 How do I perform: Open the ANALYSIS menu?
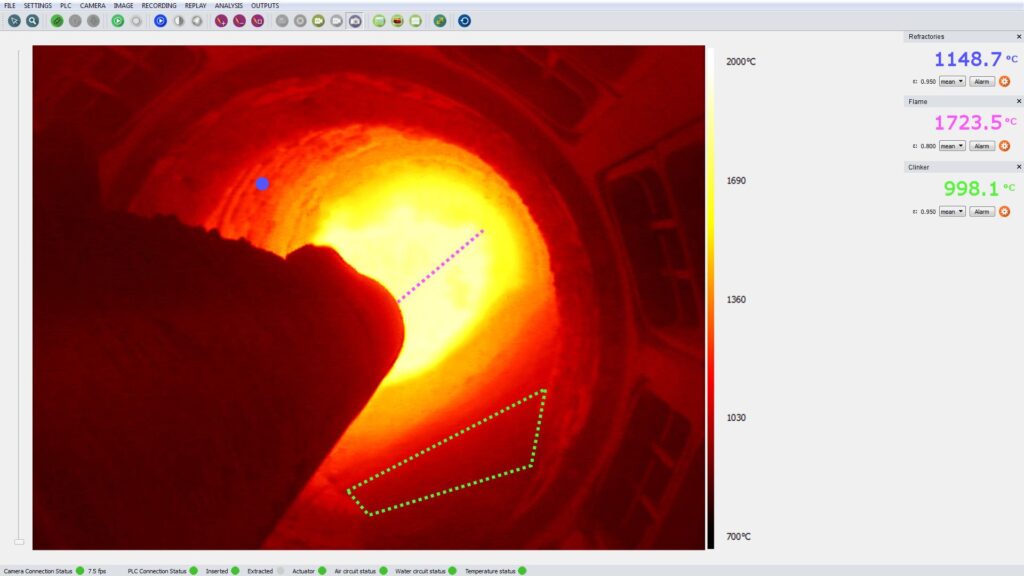tap(229, 5)
